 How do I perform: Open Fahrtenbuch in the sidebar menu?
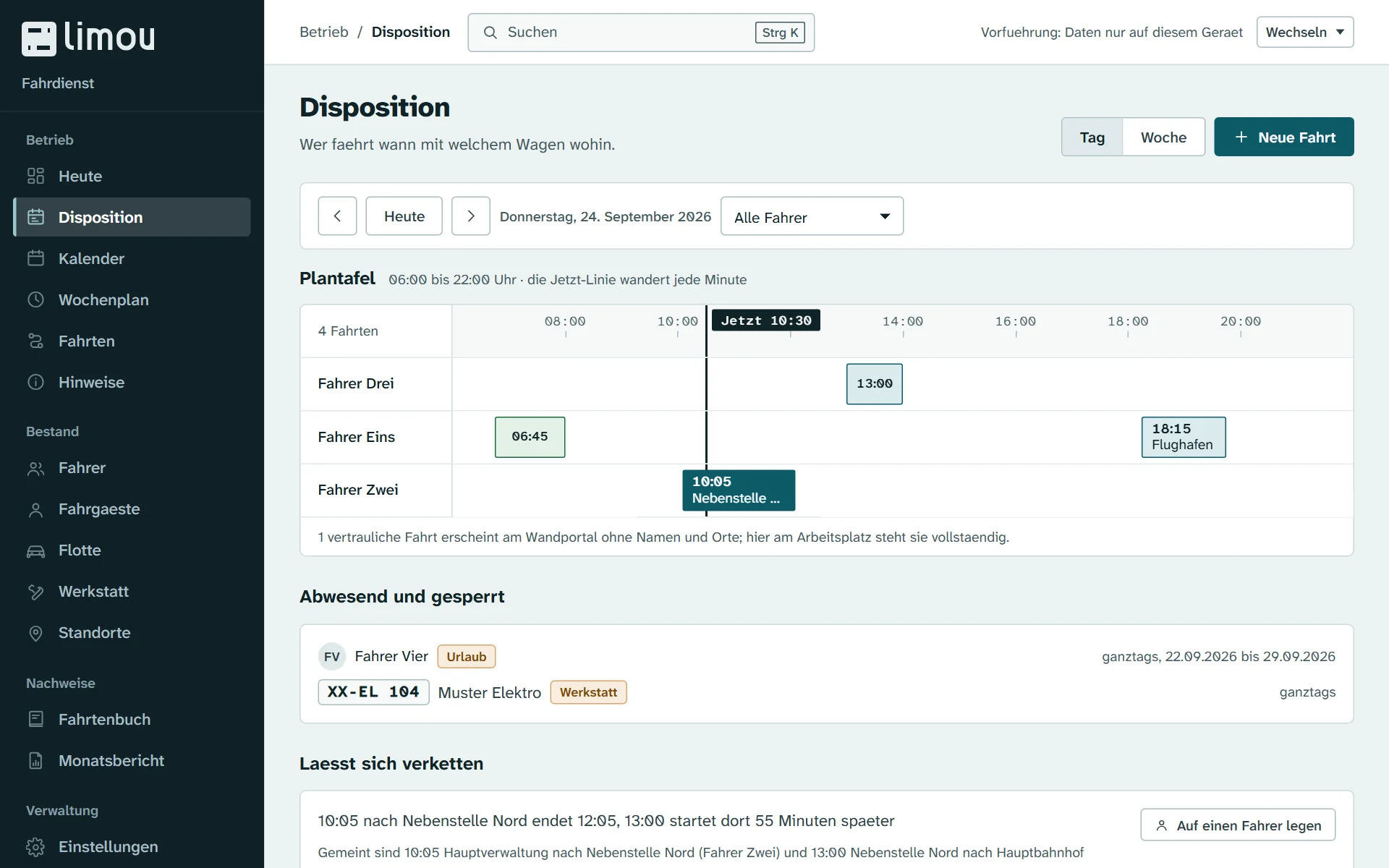(132, 720)
